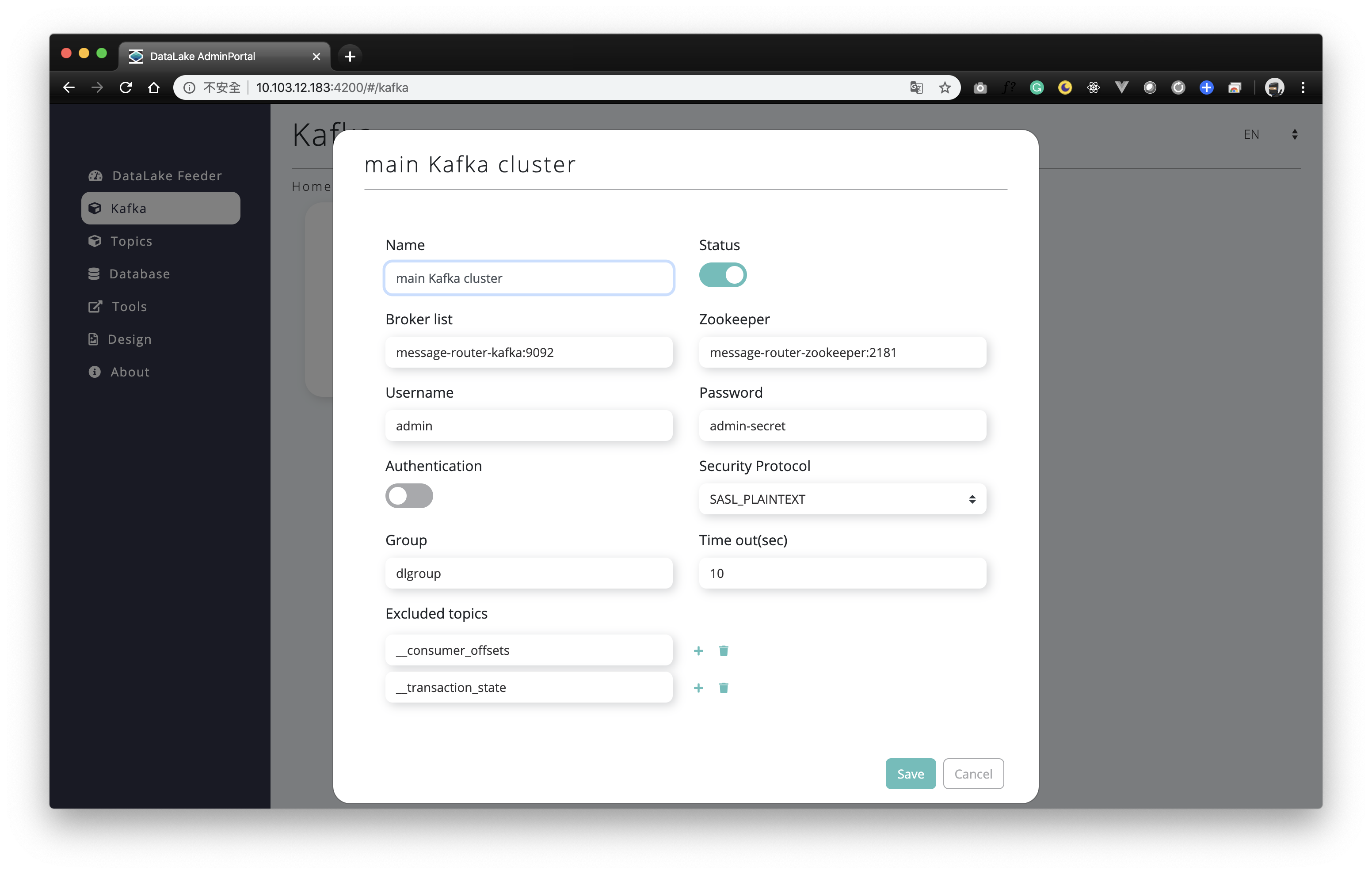
Task: Select the DataLake AdminPortal tab
Action: (x=225, y=57)
